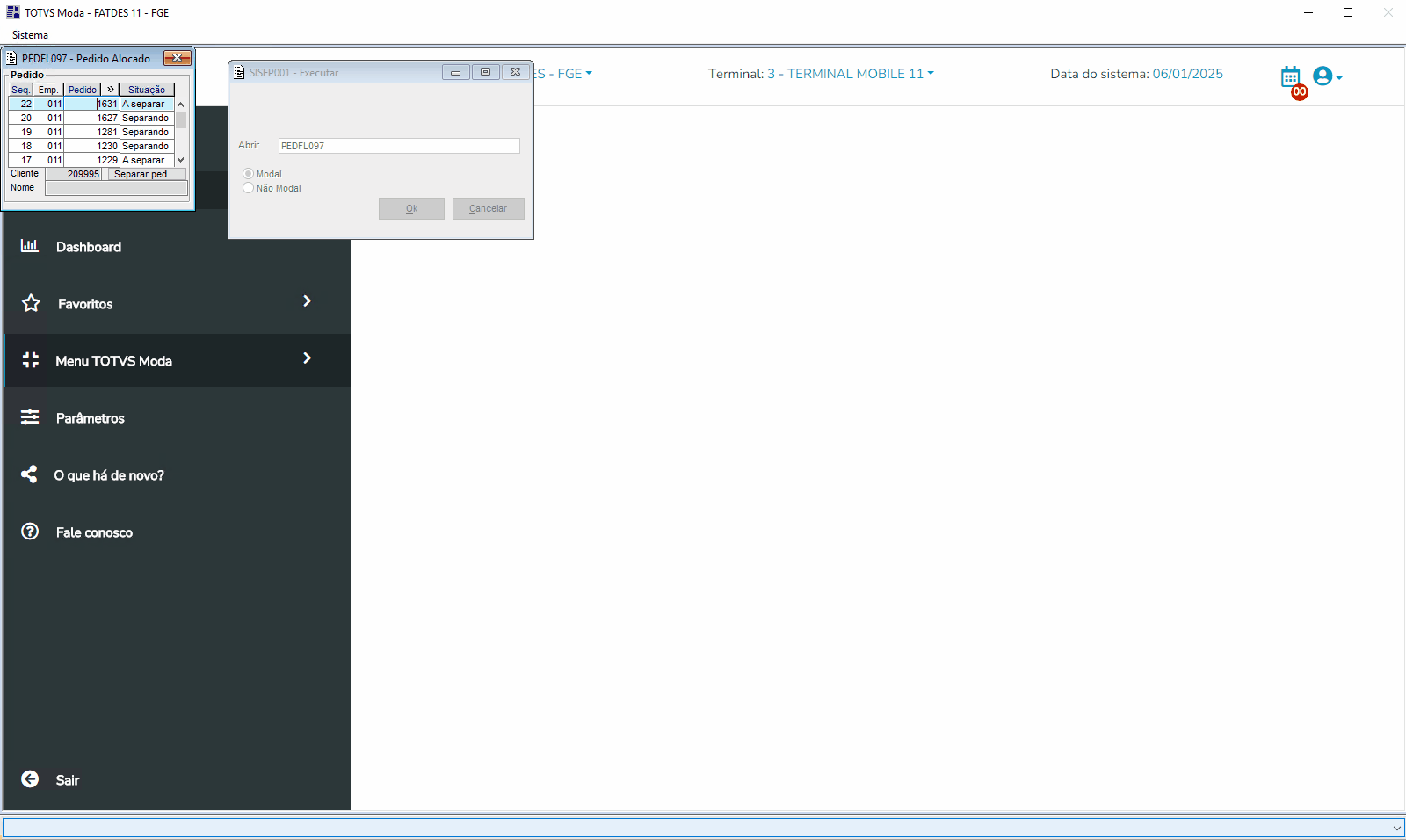Open Dashboard from the sidebar
This screenshot has width=1406, height=840.
tap(89, 247)
